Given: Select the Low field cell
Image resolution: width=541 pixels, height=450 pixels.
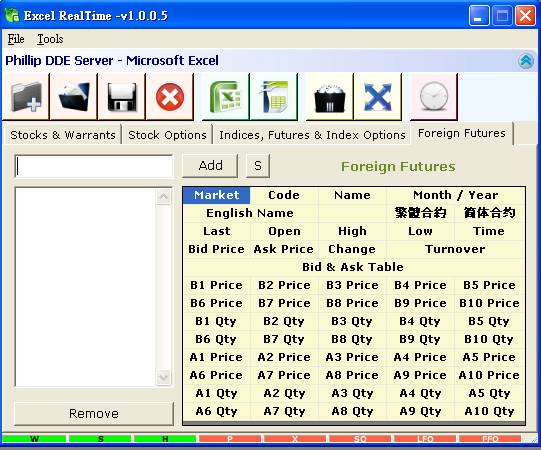Looking at the screenshot, I should [420, 231].
